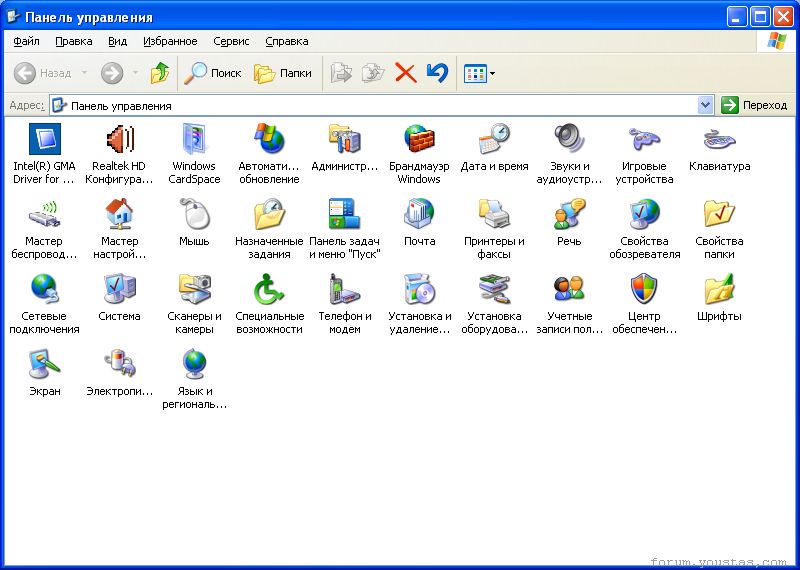Open Мышь icon
The height and width of the screenshot is (570, 800).
click(x=194, y=214)
